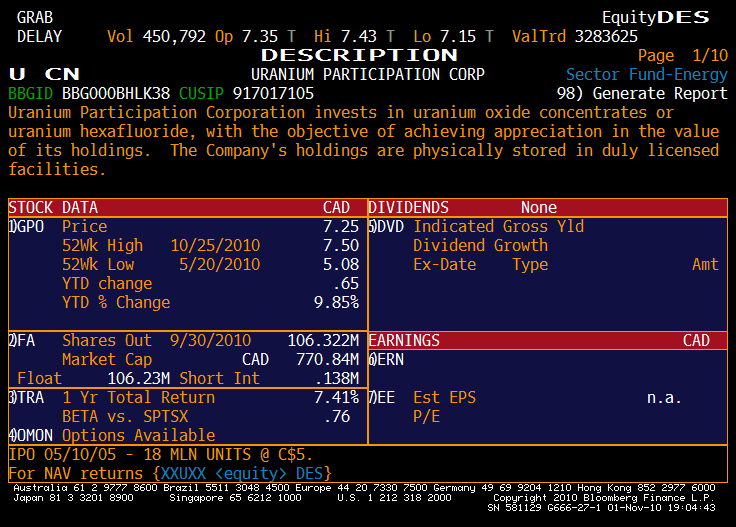The image size is (736, 527).
Task: Click the Hi value 7.43
Action: point(359,36)
